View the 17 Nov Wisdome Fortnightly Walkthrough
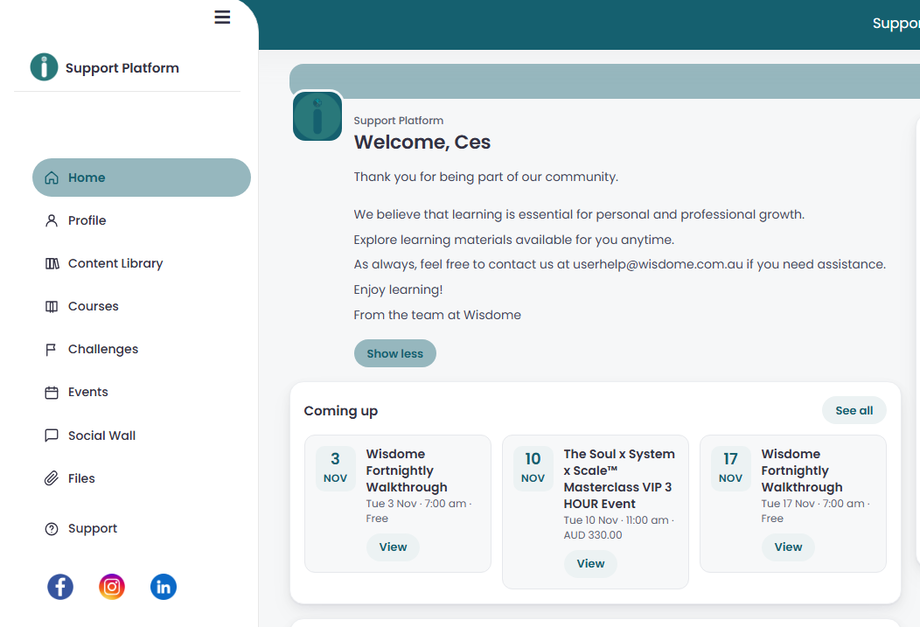920x627 pixels. click(788, 547)
